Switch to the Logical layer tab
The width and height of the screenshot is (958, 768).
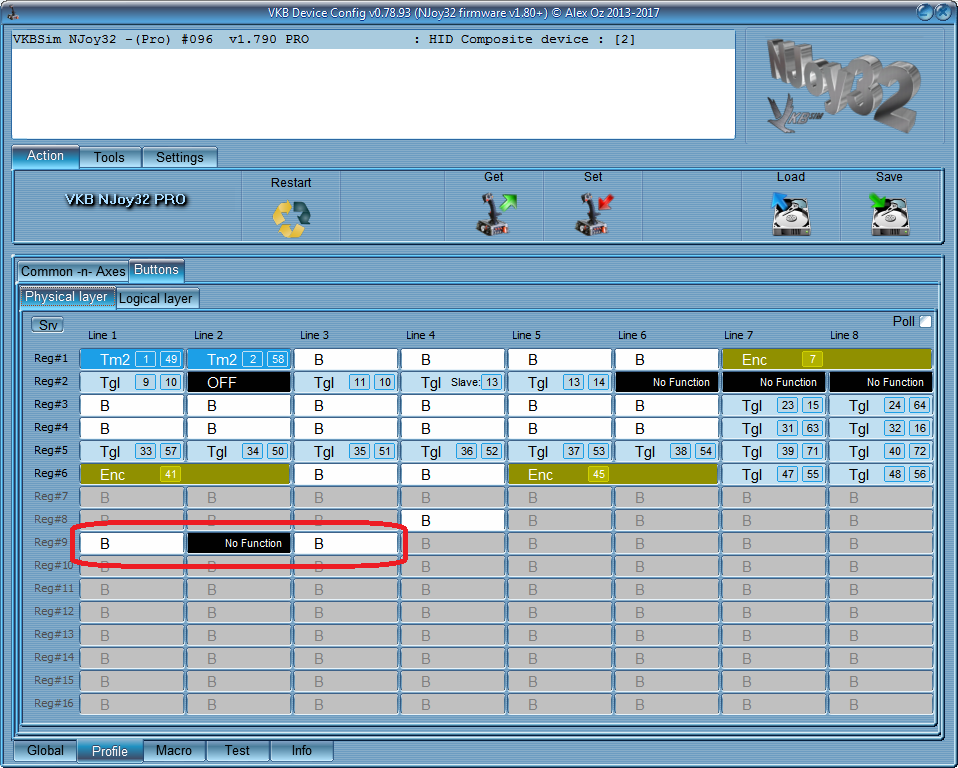click(156, 298)
